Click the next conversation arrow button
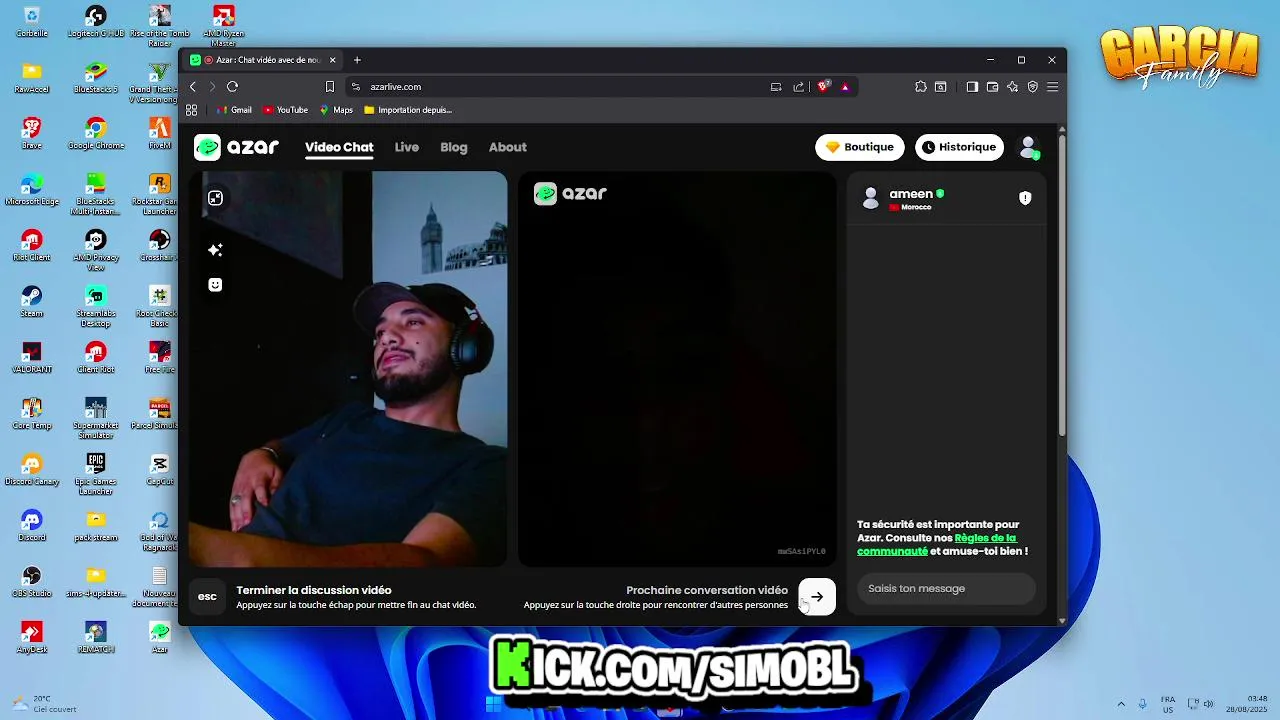This screenshot has width=1280, height=720. pos(817,597)
